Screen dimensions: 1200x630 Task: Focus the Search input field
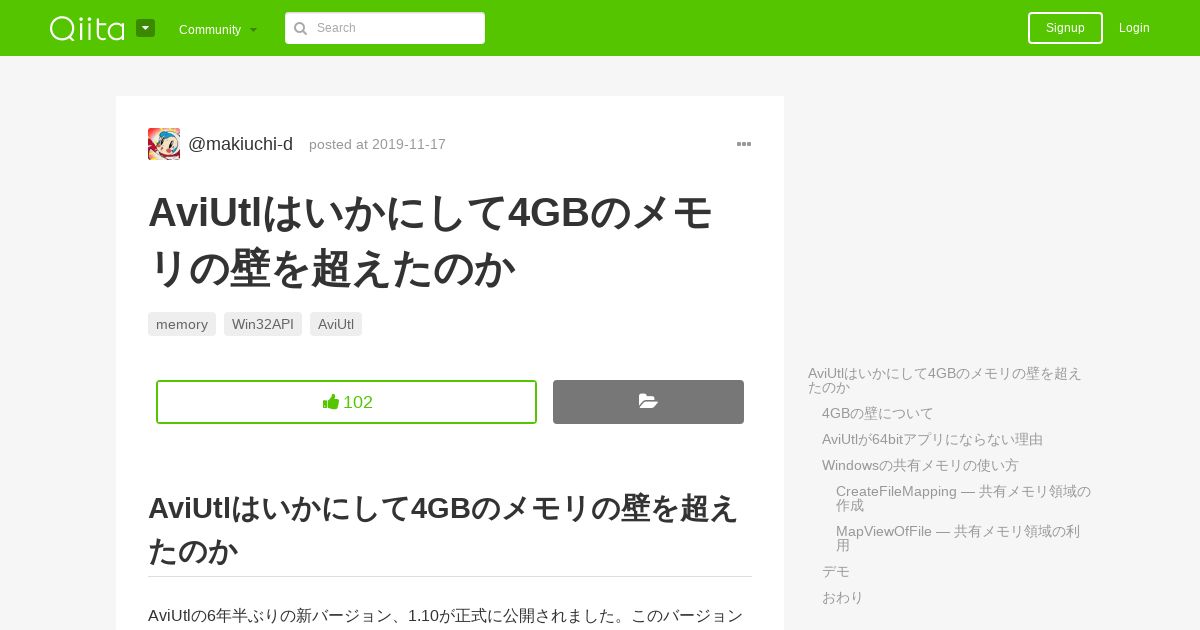tap(385, 28)
